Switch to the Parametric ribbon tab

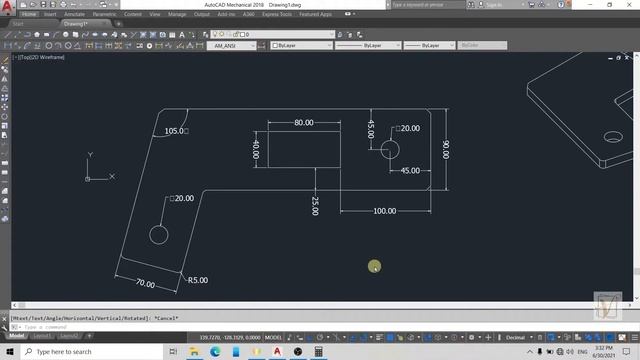coord(104,14)
